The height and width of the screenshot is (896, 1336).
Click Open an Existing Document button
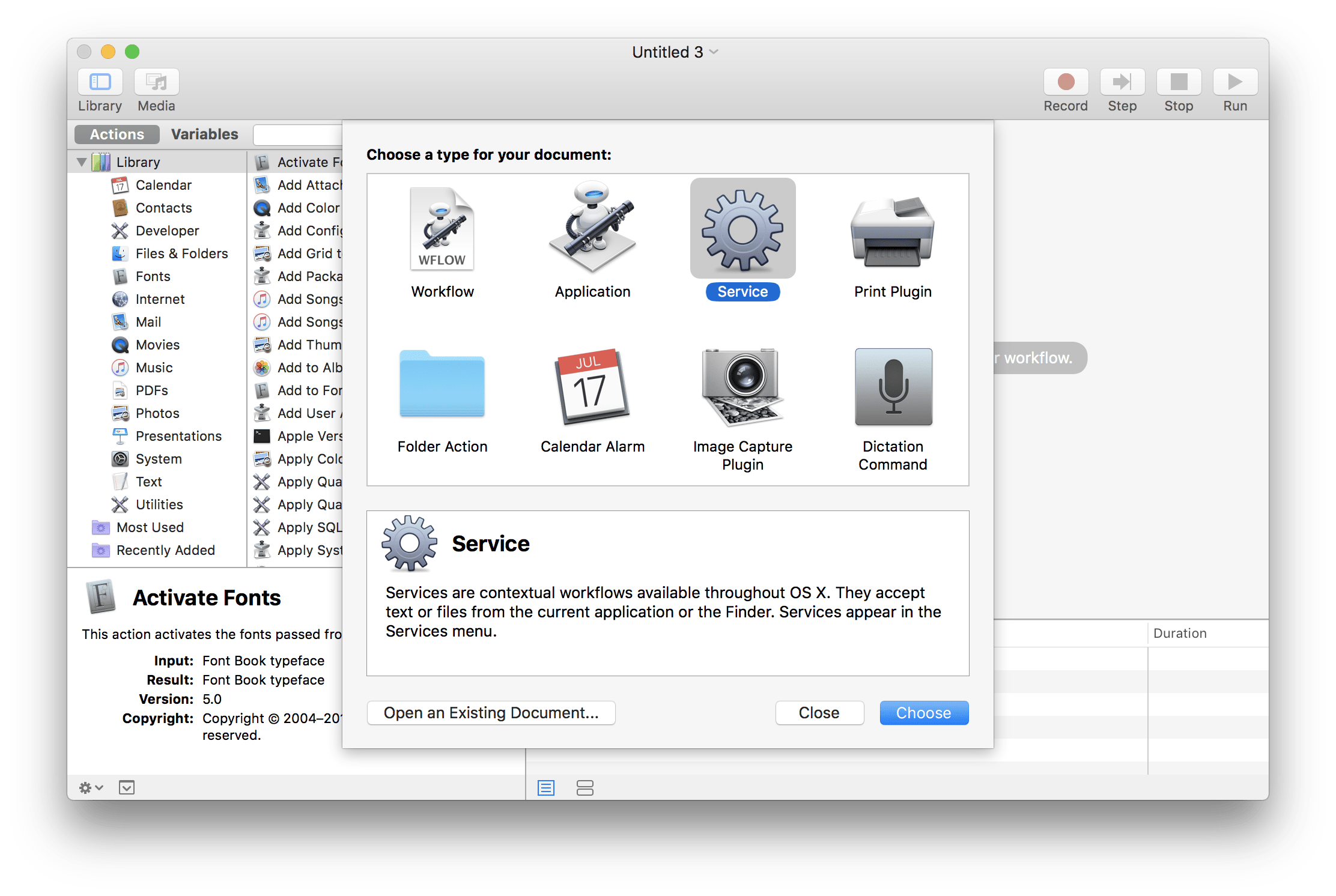pyautogui.click(x=491, y=713)
